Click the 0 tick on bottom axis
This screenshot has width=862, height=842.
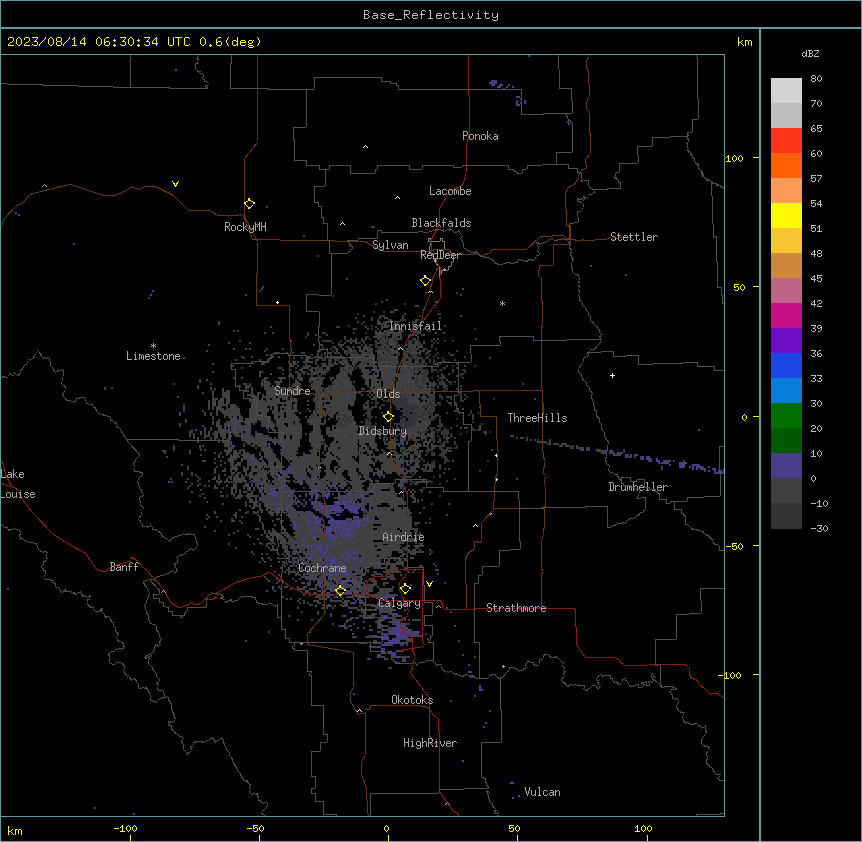[x=386, y=828]
